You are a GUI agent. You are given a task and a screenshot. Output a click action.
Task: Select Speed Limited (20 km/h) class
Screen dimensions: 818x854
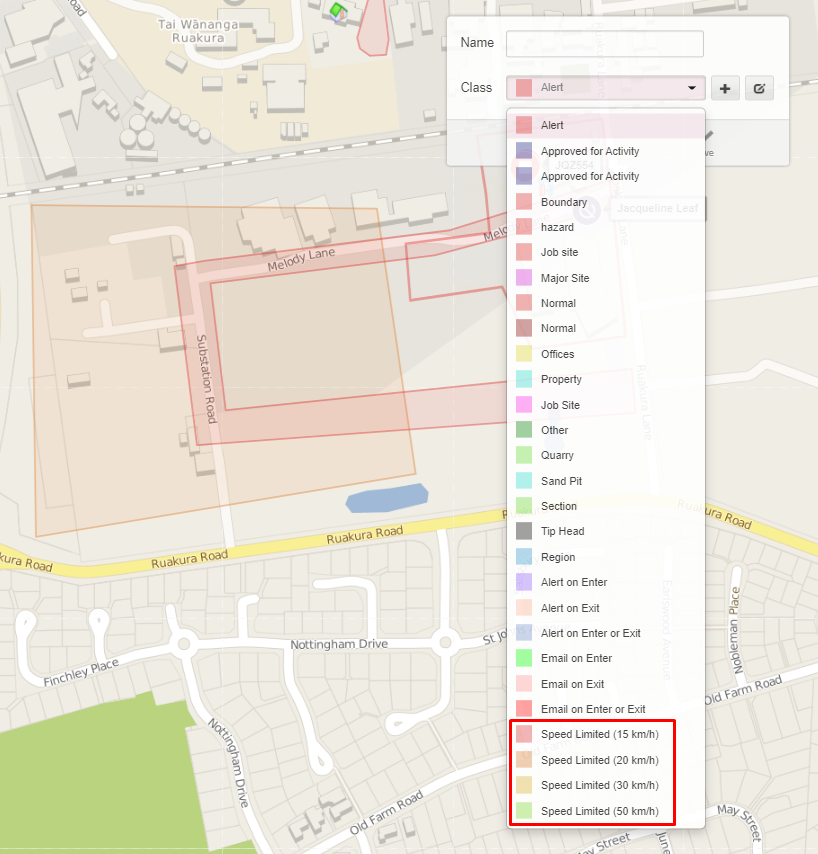(x=606, y=760)
